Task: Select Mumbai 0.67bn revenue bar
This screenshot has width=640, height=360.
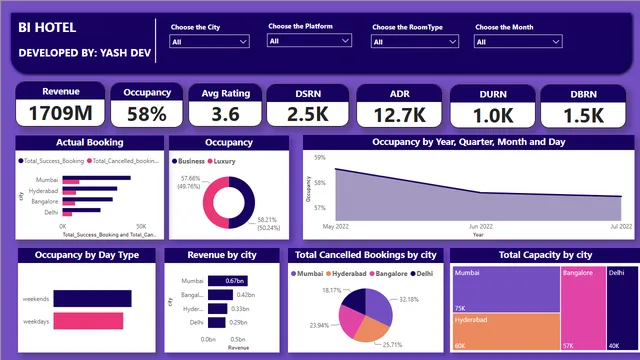Action: click(x=227, y=281)
